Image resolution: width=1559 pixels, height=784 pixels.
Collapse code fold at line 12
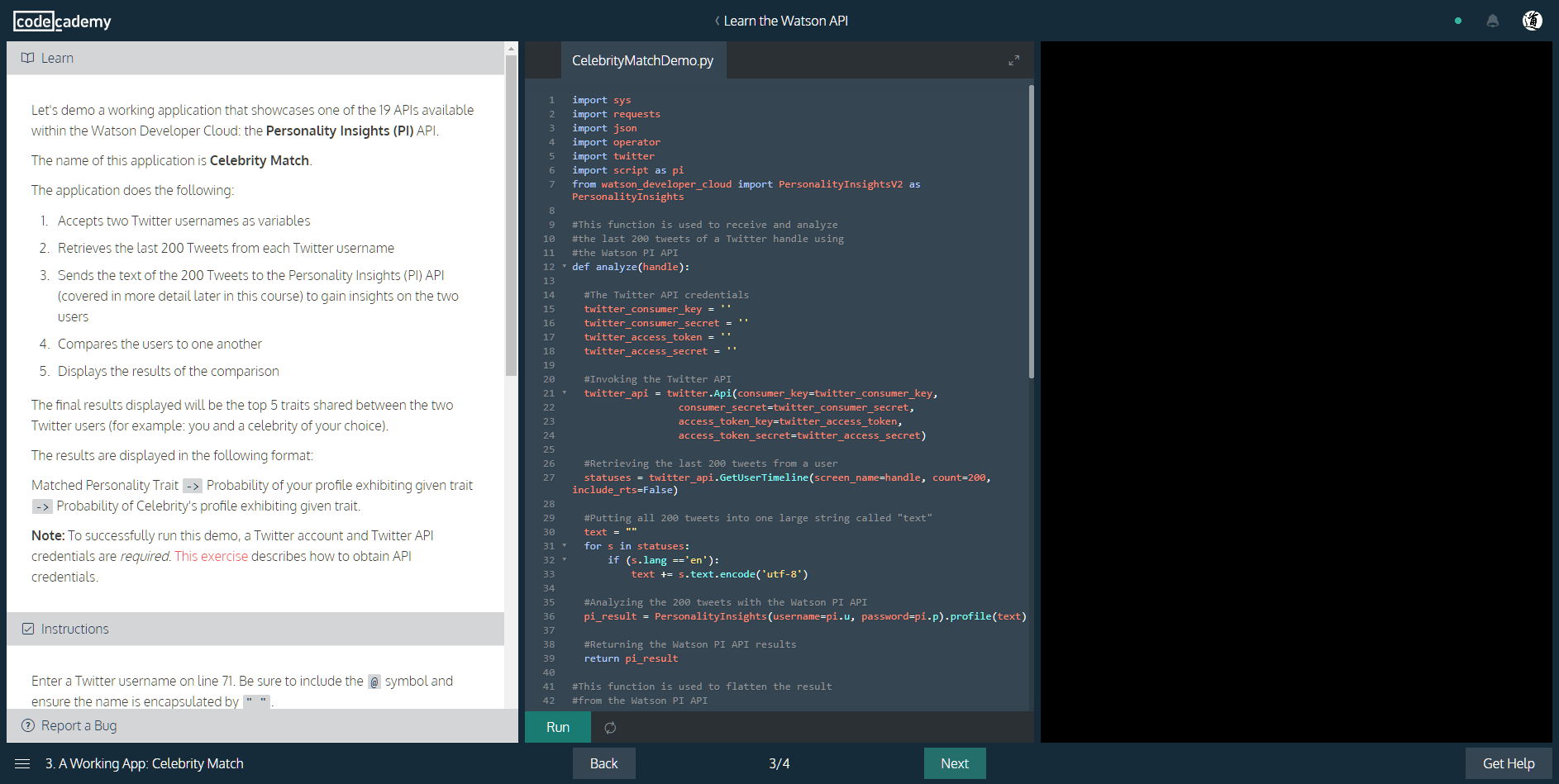tap(565, 266)
